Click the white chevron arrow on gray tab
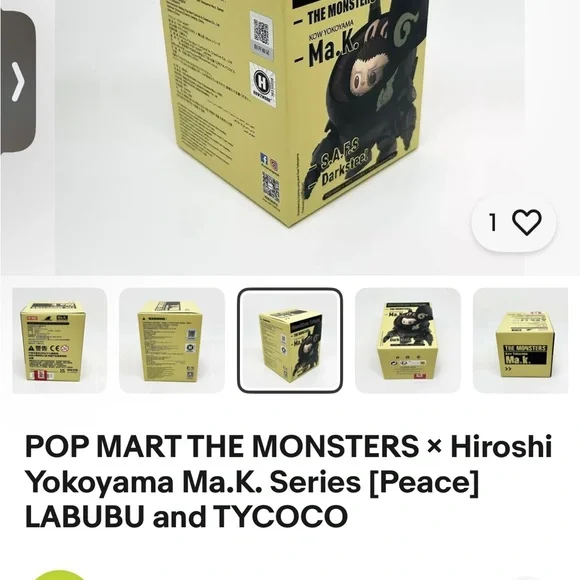This screenshot has width=580, height=580. click(18, 81)
